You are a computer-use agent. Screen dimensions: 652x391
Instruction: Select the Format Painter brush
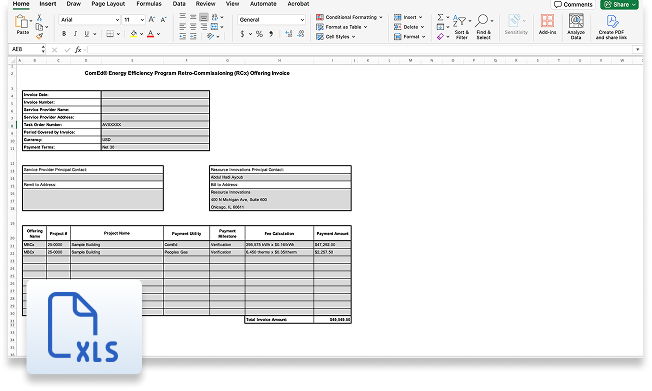[39, 36]
